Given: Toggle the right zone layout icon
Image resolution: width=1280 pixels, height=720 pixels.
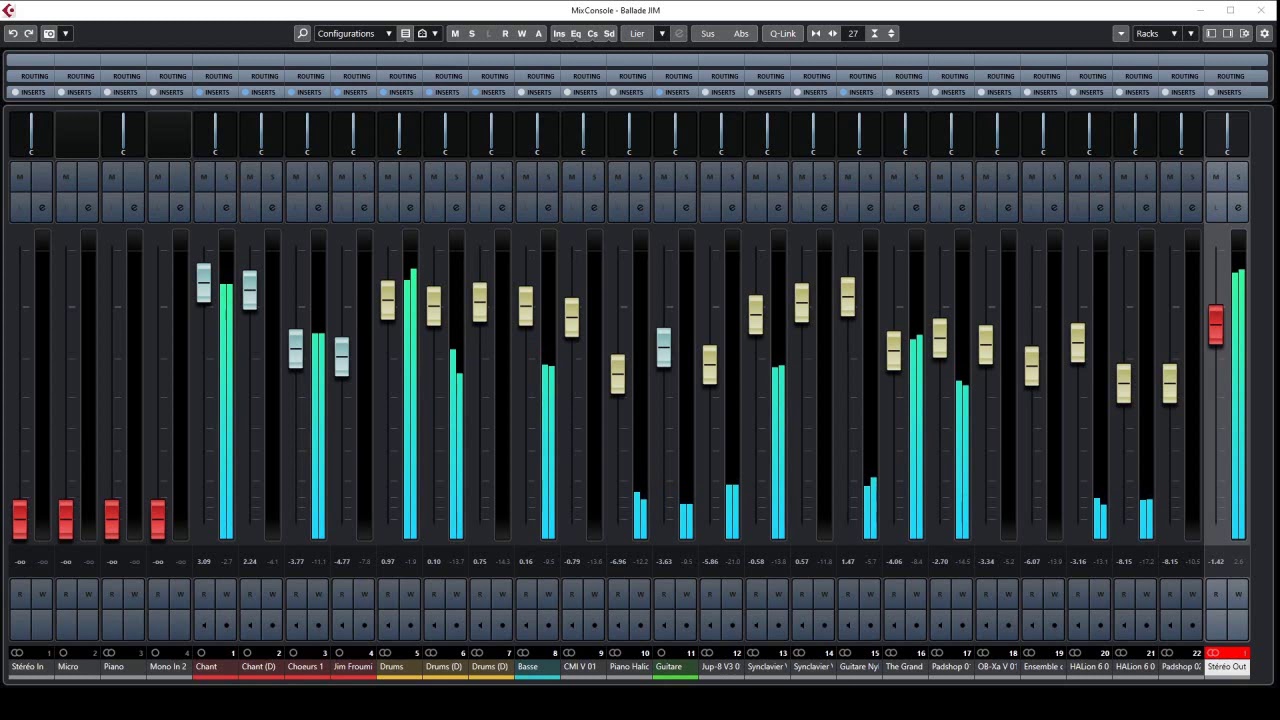Looking at the screenshot, I should 1228,33.
